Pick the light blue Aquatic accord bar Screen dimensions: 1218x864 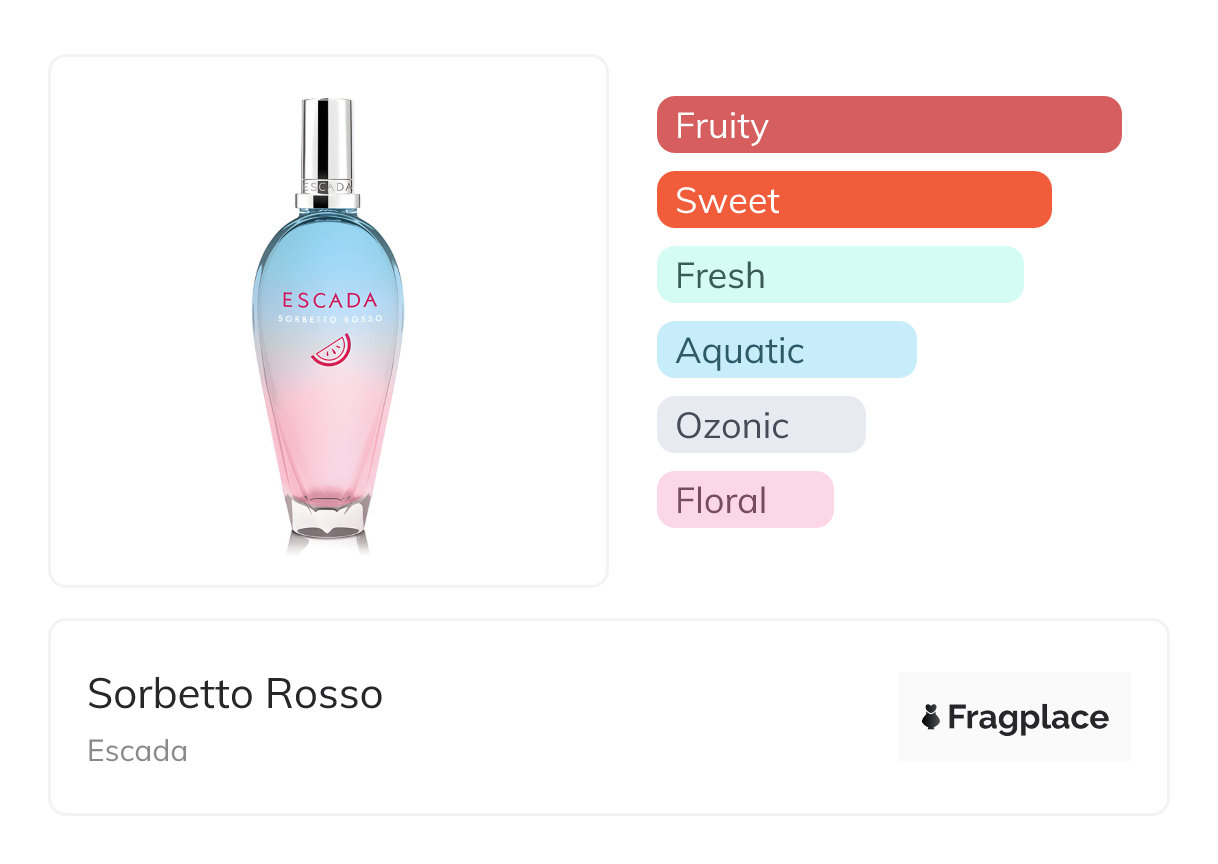click(786, 350)
